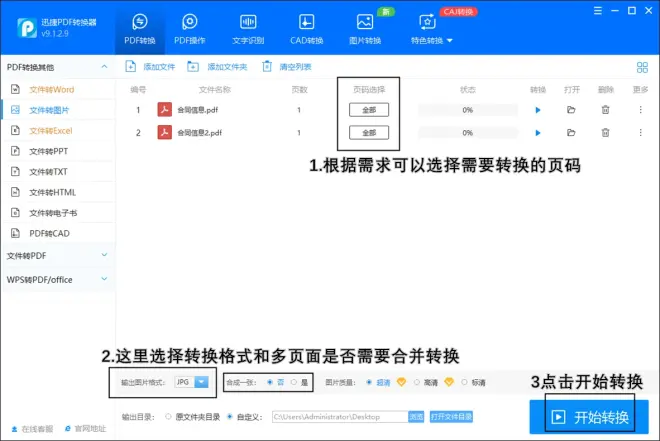The width and height of the screenshot is (660, 441).
Task: Click 开始转换 to start conversion
Action: [589, 417]
